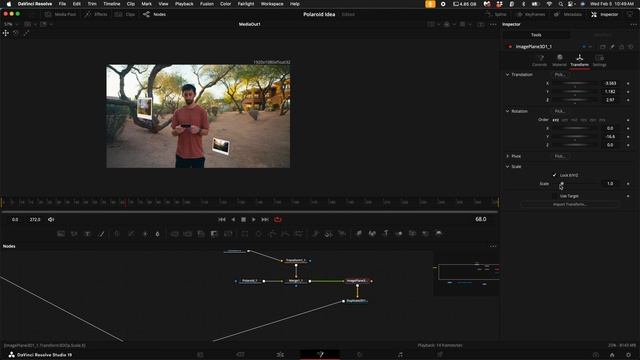Add an Image Plane 3D node from toolbar
Screen dimensions: 640x360
click(359, 233)
